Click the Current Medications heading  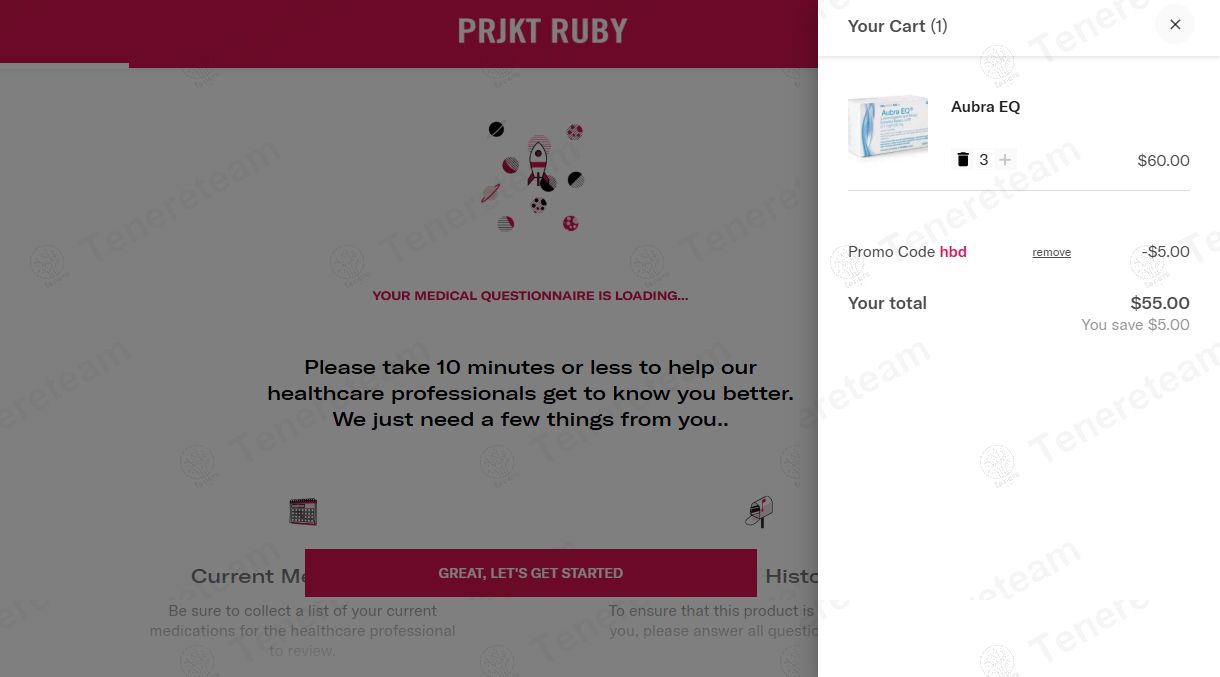tap(247, 577)
